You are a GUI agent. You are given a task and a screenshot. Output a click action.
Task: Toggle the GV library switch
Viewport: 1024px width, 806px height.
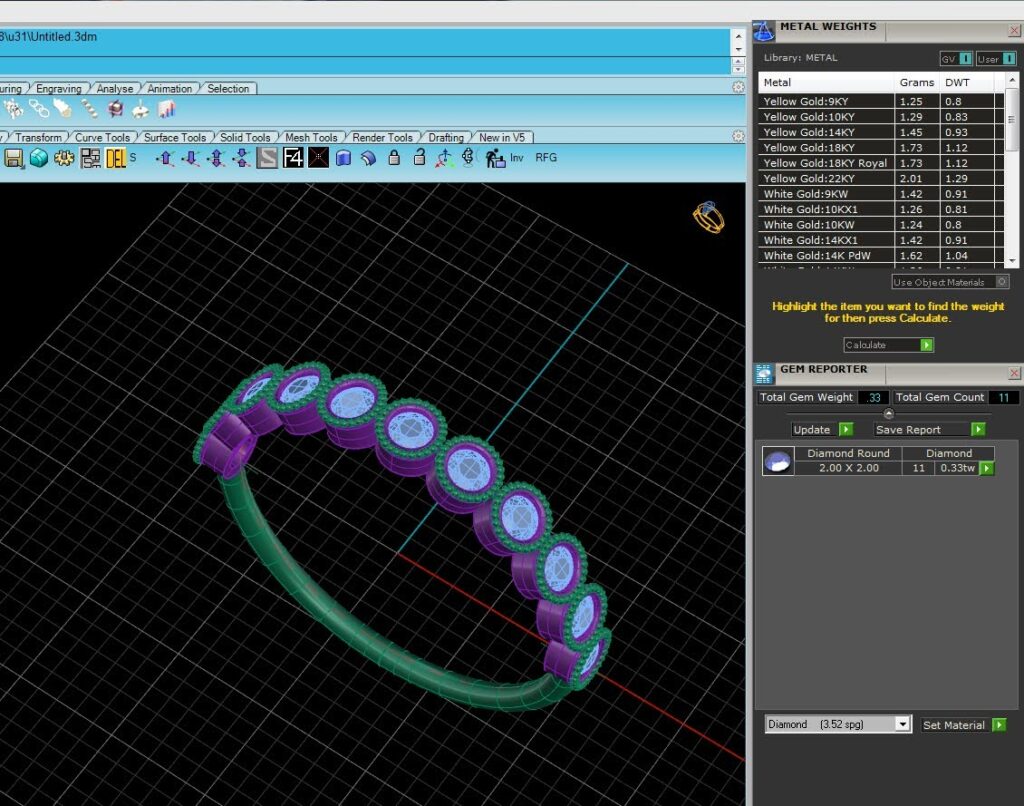[956, 59]
